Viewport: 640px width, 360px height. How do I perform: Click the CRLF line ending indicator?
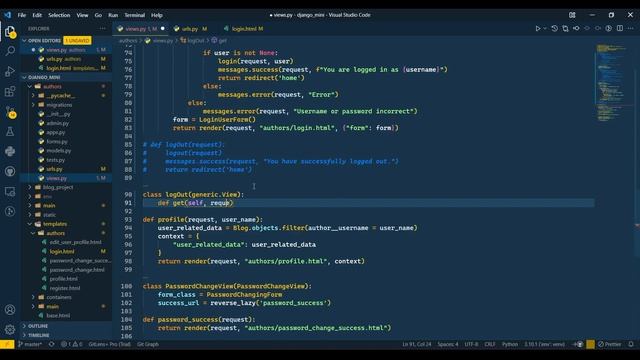[x=490, y=344]
